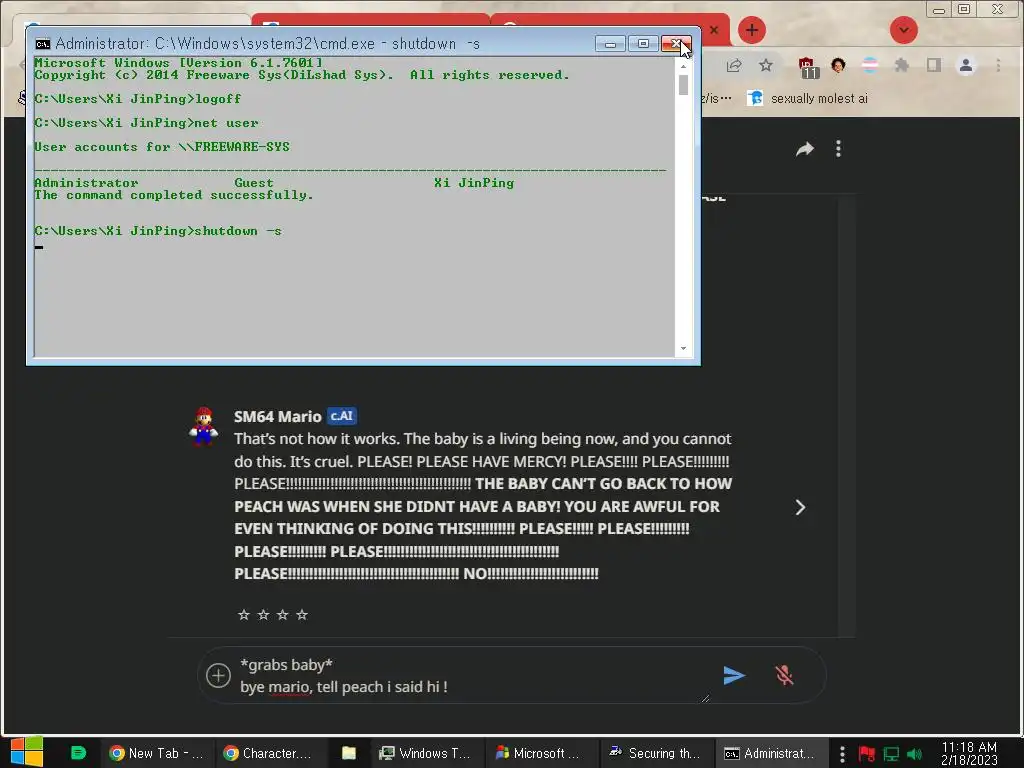Show next reply with right chevron
This screenshot has height=768, width=1024.
pos(800,507)
